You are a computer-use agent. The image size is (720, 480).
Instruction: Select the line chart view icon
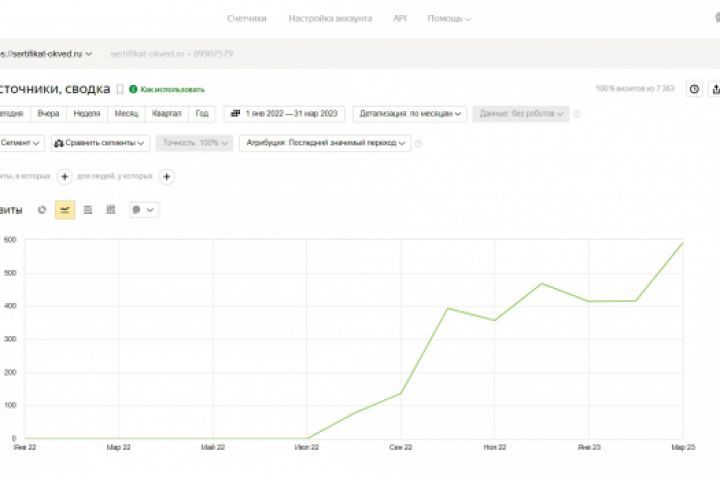tap(65, 210)
